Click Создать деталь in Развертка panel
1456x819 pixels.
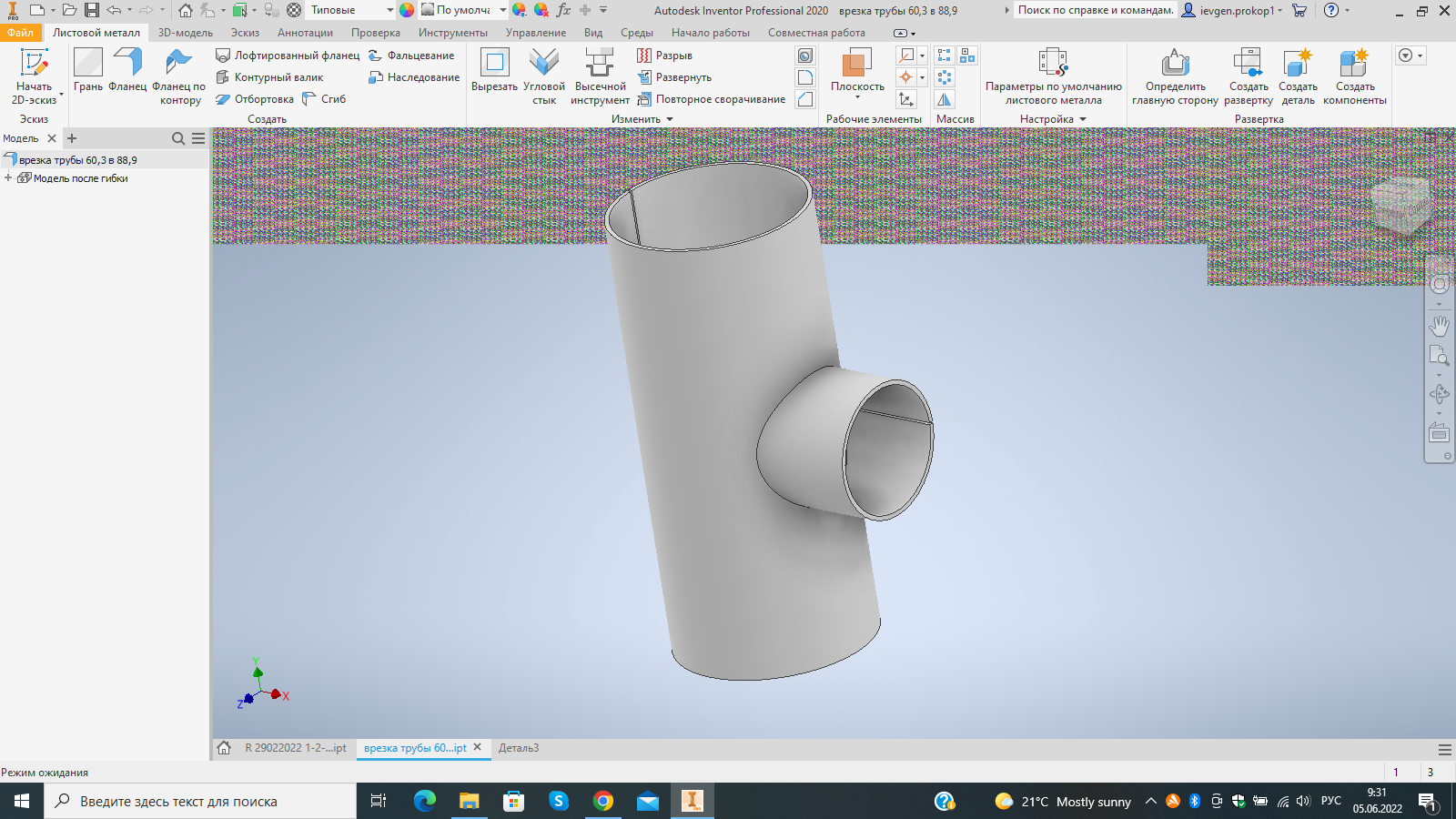(1299, 77)
